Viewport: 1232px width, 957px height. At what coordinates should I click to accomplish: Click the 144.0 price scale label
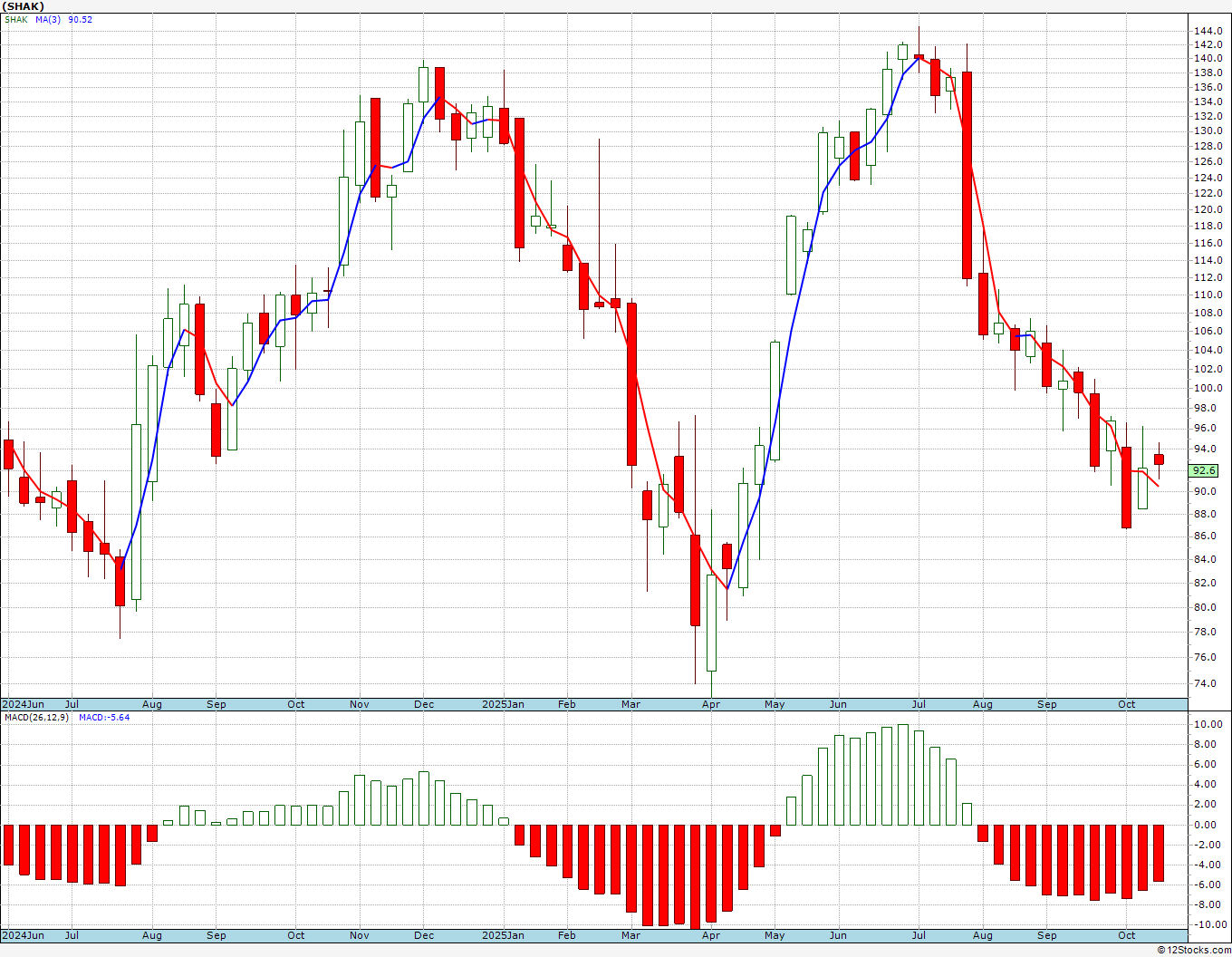[x=1208, y=31]
